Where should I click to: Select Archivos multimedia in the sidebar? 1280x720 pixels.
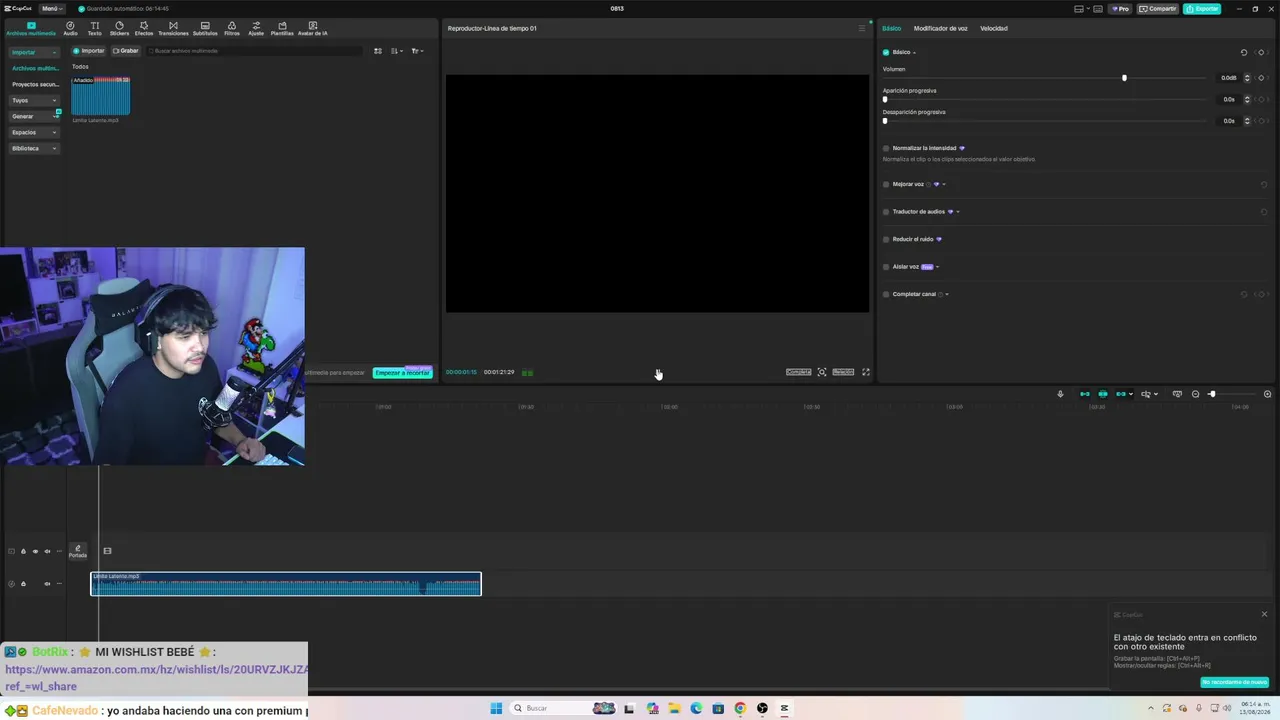[35, 68]
